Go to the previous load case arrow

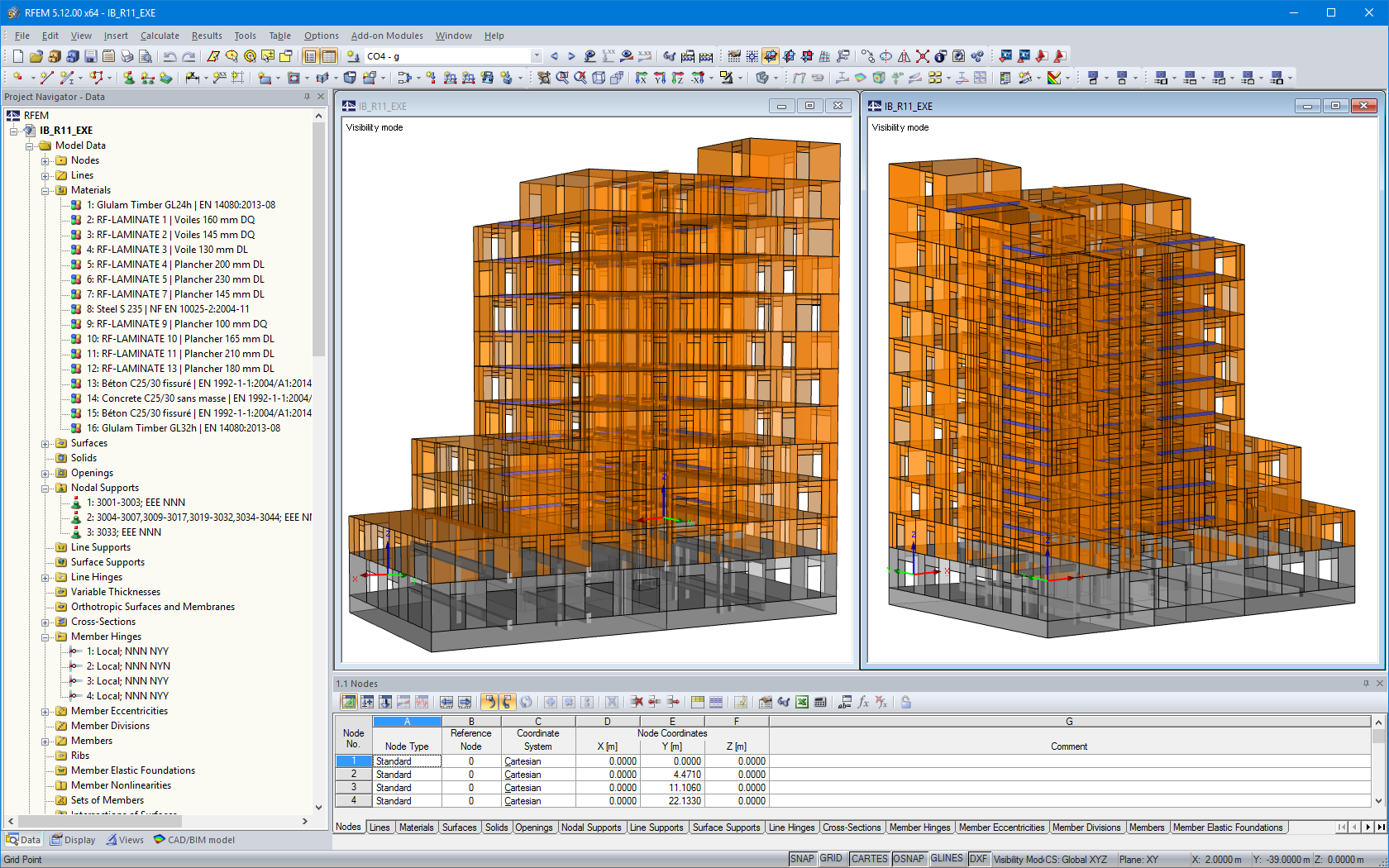pyautogui.click(x=554, y=55)
